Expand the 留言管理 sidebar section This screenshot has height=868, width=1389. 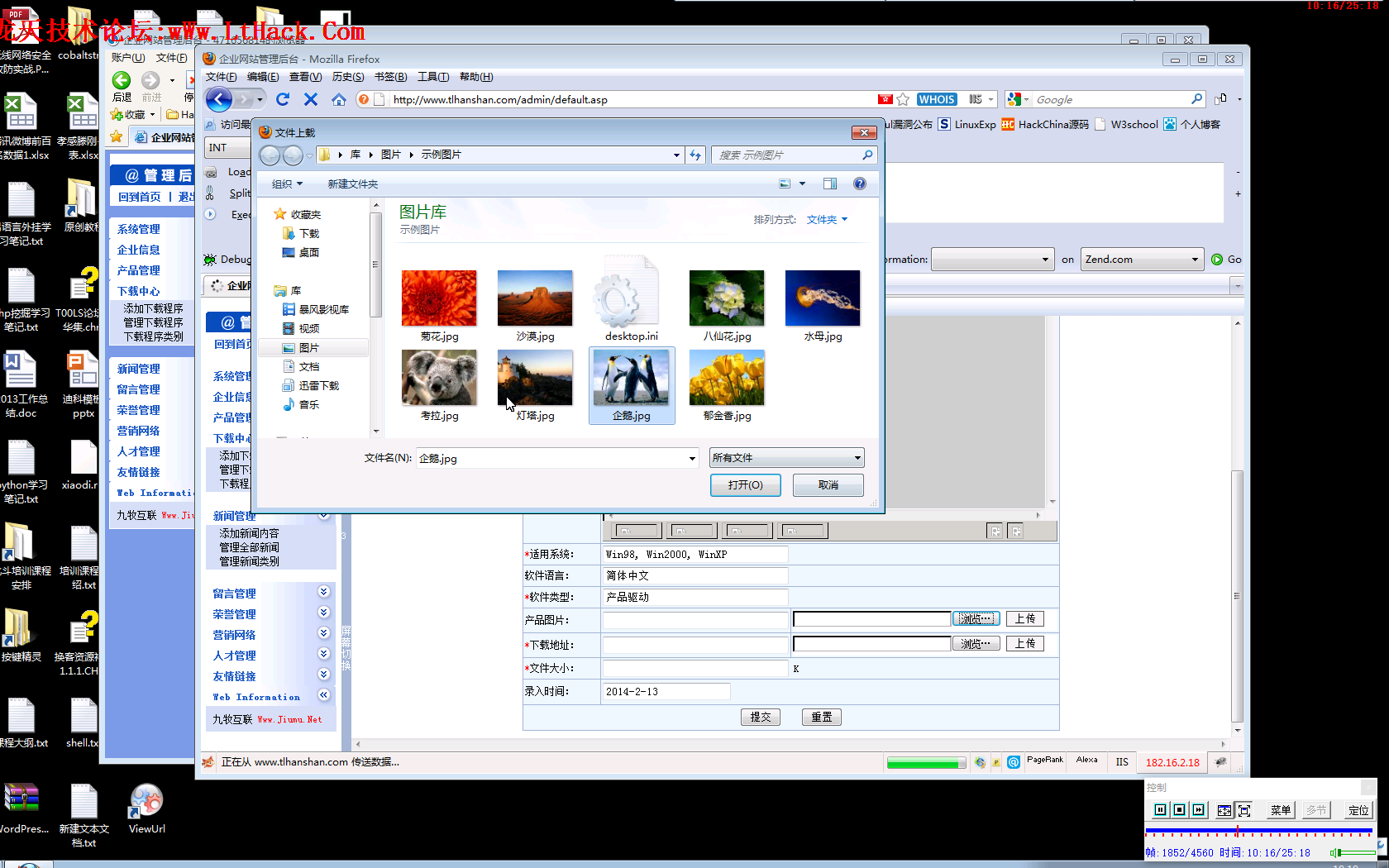(x=324, y=592)
